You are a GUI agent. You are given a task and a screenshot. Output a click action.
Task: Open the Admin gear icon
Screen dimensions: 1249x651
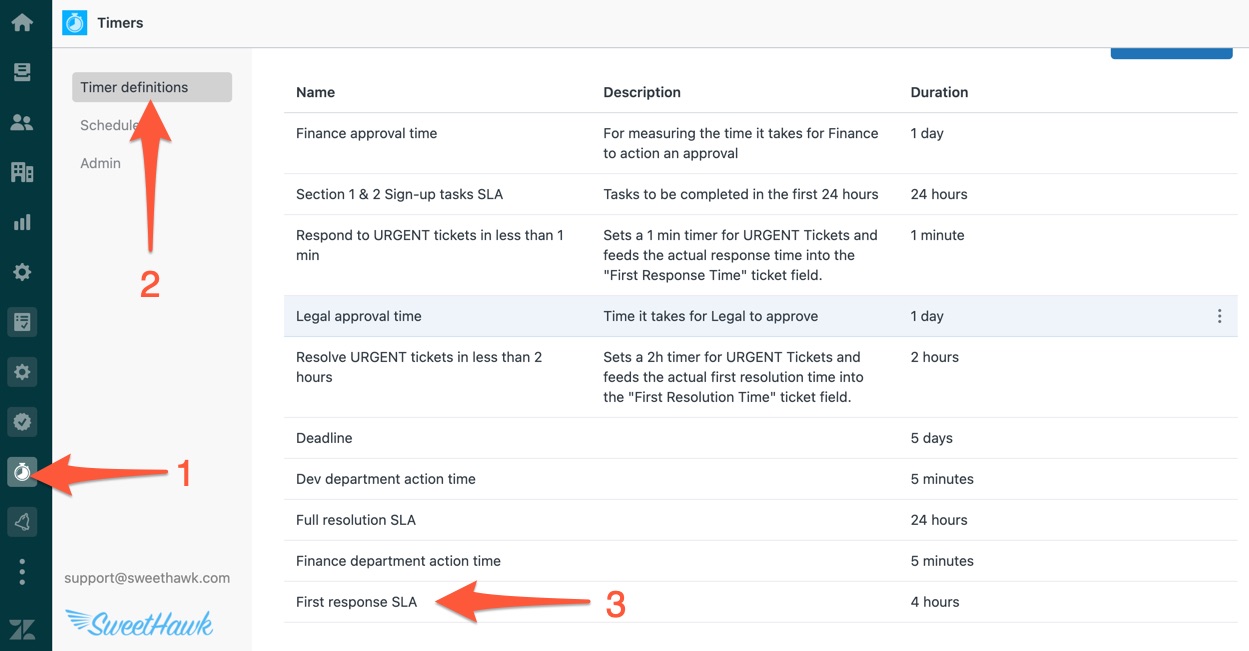(22, 272)
